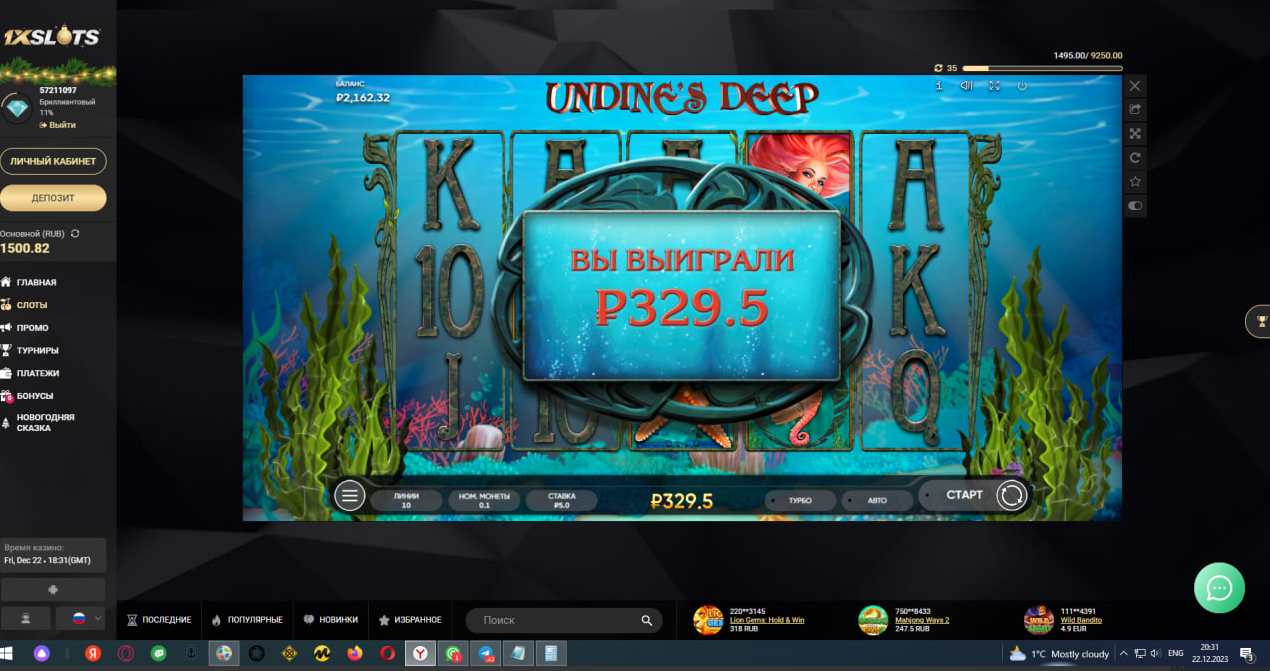Expand game frame with arrows icon

1135,133
